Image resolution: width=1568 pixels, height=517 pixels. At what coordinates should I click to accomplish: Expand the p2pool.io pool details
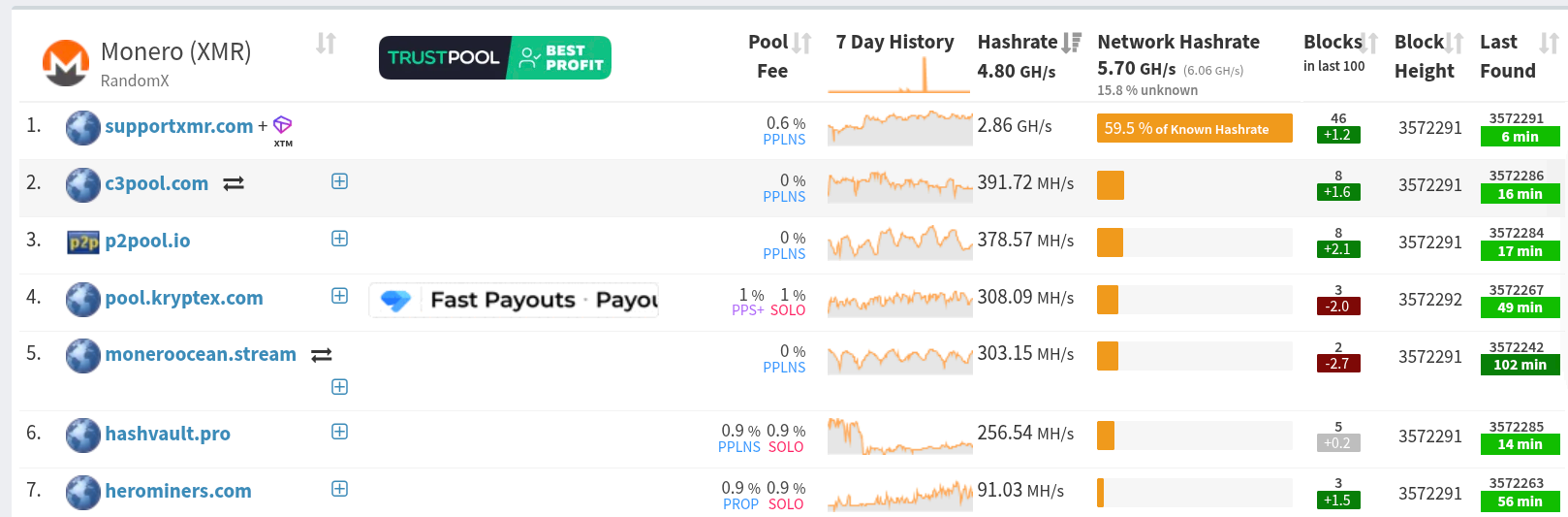(x=339, y=239)
